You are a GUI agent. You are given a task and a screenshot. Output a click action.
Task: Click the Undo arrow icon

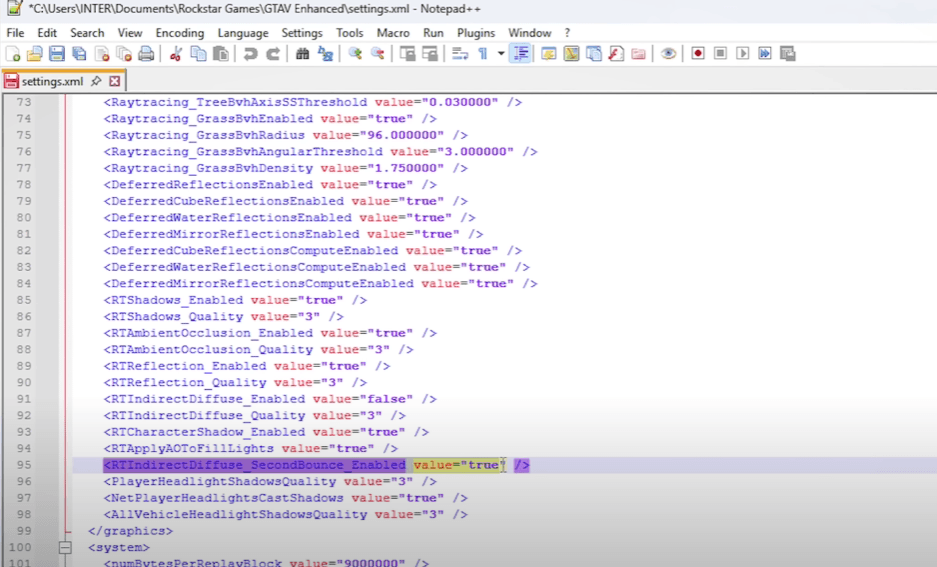(250, 54)
